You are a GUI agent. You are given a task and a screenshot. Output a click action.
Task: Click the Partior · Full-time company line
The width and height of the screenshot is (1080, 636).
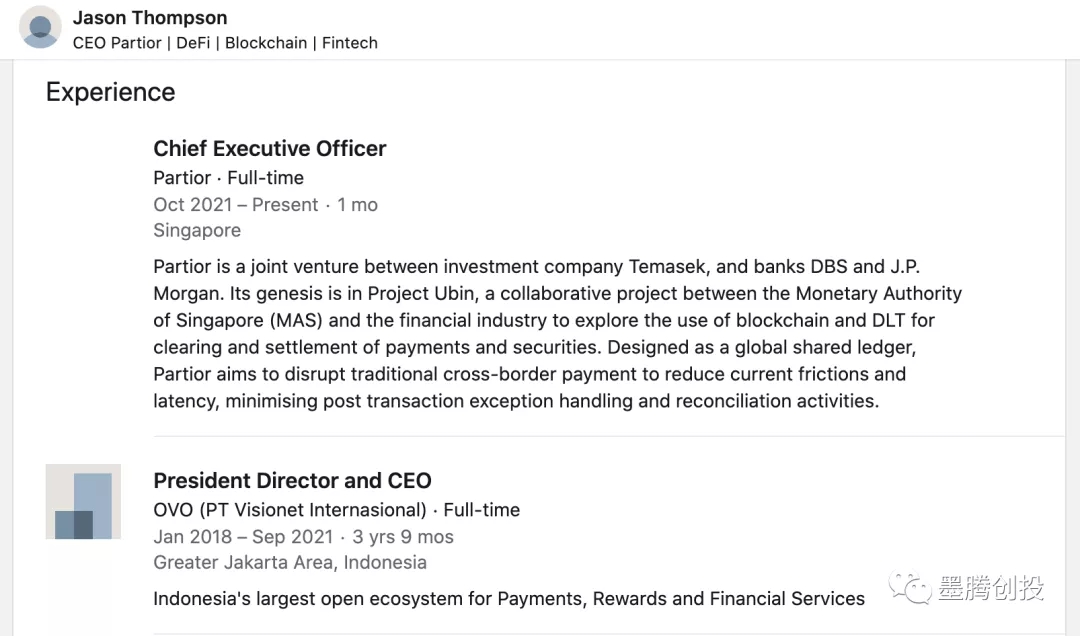point(228,178)
